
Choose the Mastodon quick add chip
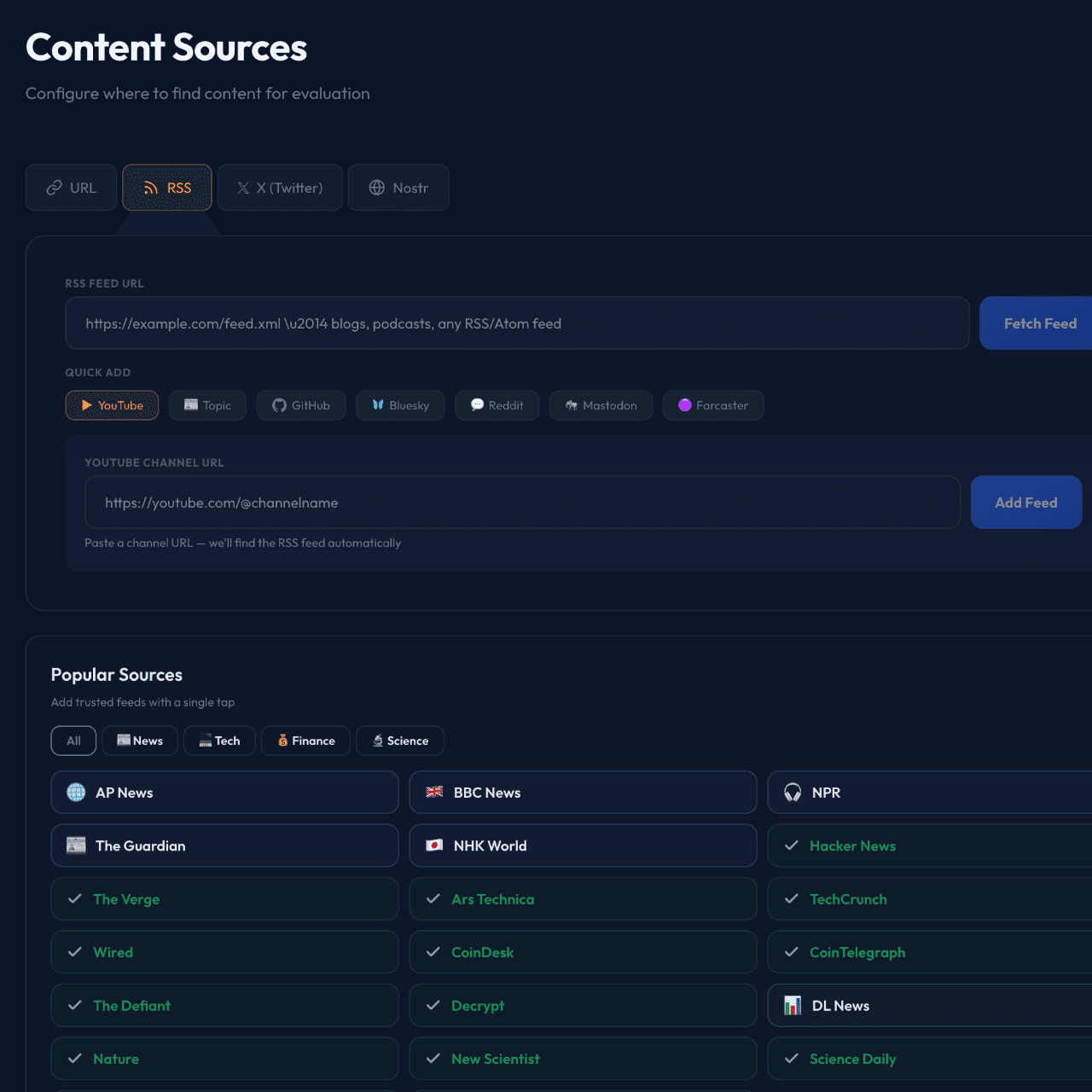point(601,405)
